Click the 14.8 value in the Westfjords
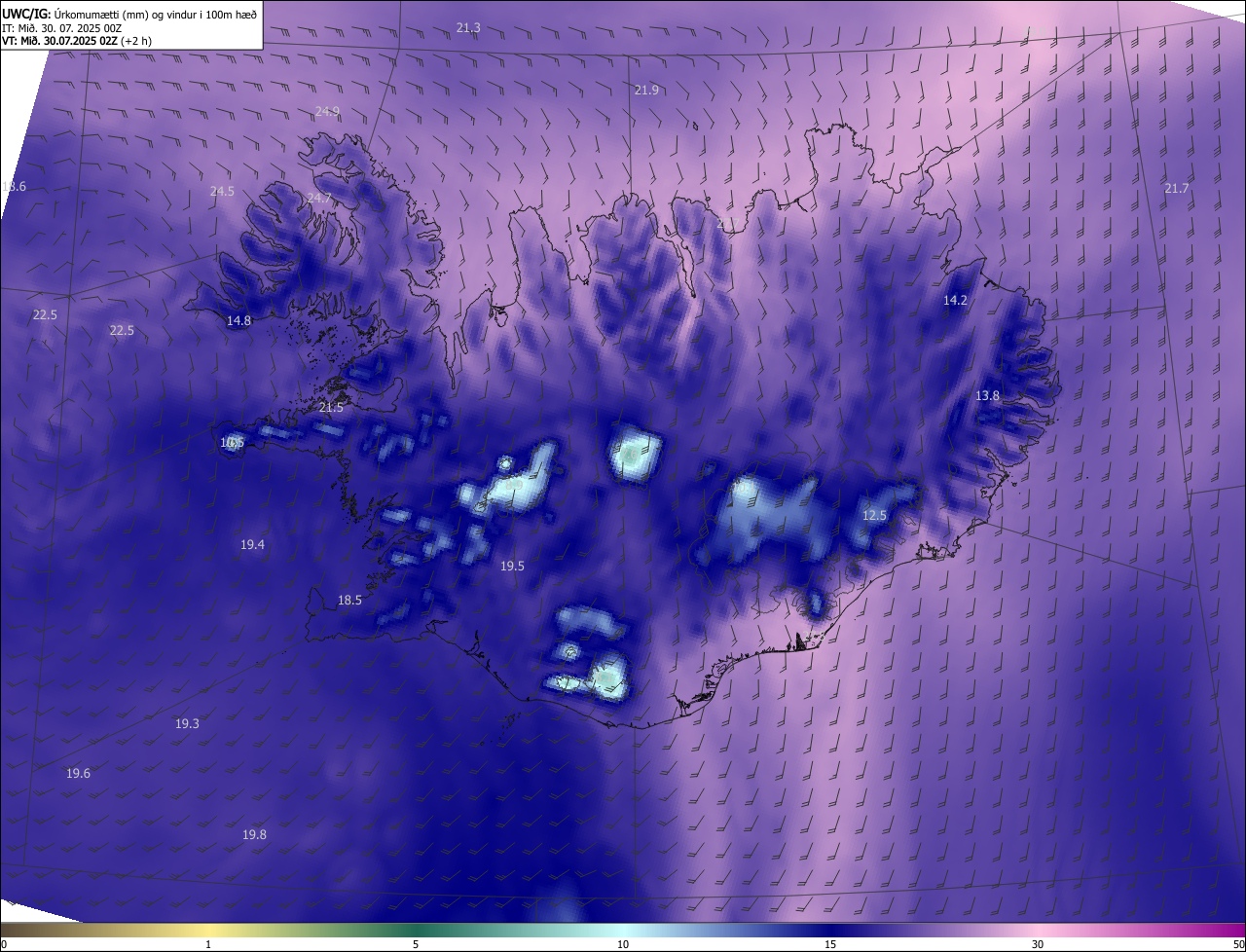The height and width of the screenshot is (952, 1246). (x=238, y=320)
